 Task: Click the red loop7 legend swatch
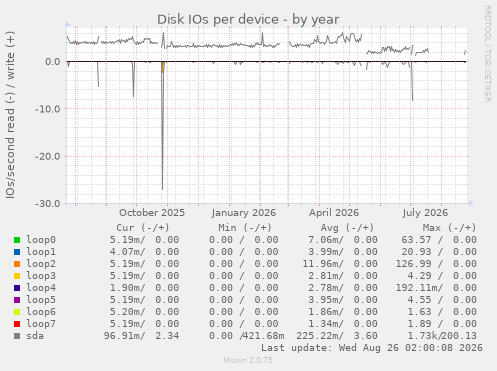click(17, 324)
